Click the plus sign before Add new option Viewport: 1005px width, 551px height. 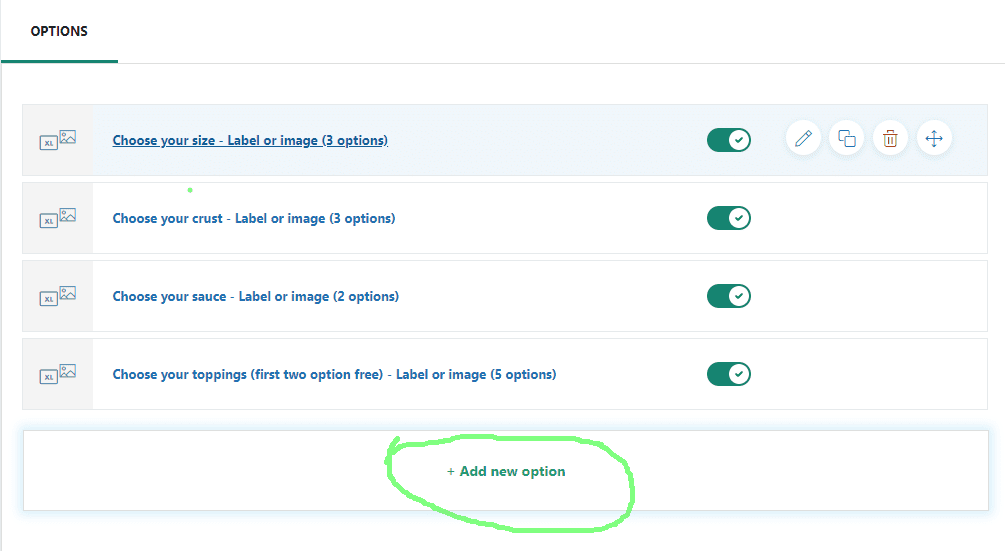click(451, 472)
